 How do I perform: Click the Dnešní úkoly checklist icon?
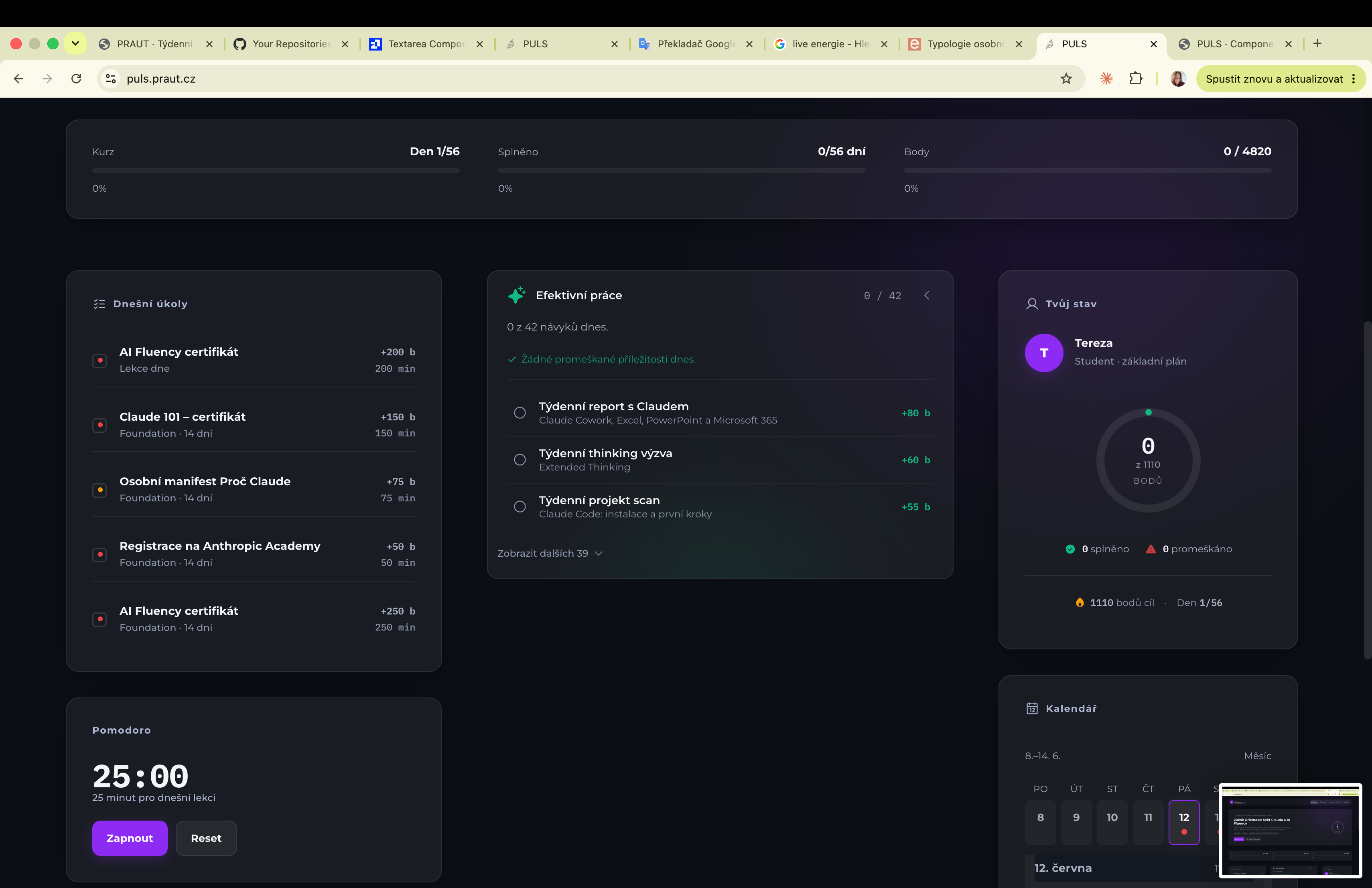99,304
